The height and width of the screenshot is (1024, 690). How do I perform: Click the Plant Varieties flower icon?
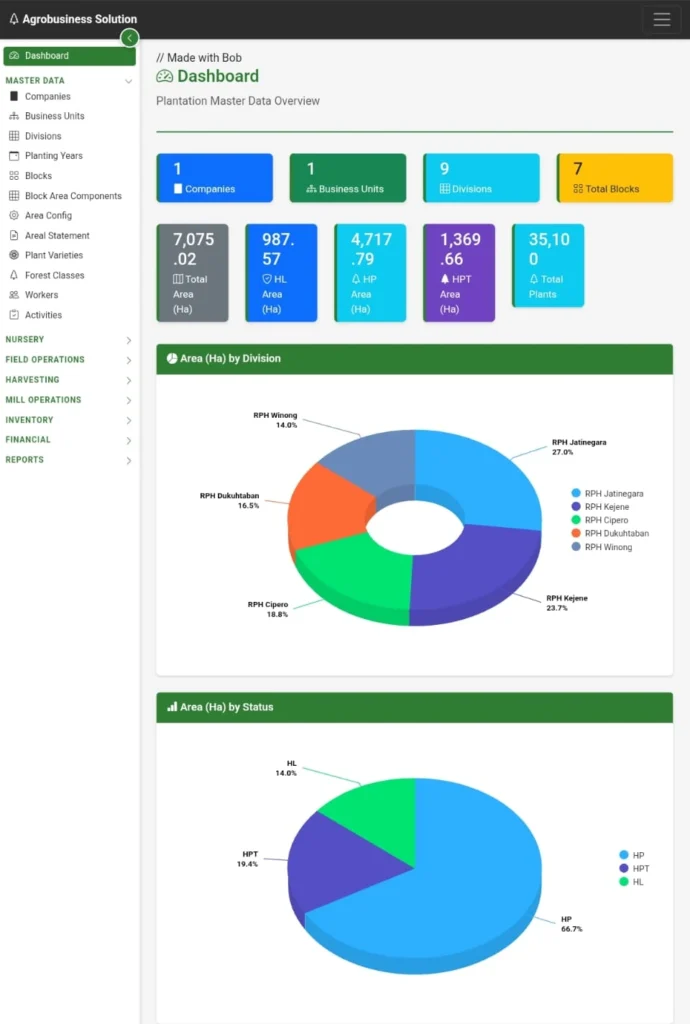[x=14, y=255]
